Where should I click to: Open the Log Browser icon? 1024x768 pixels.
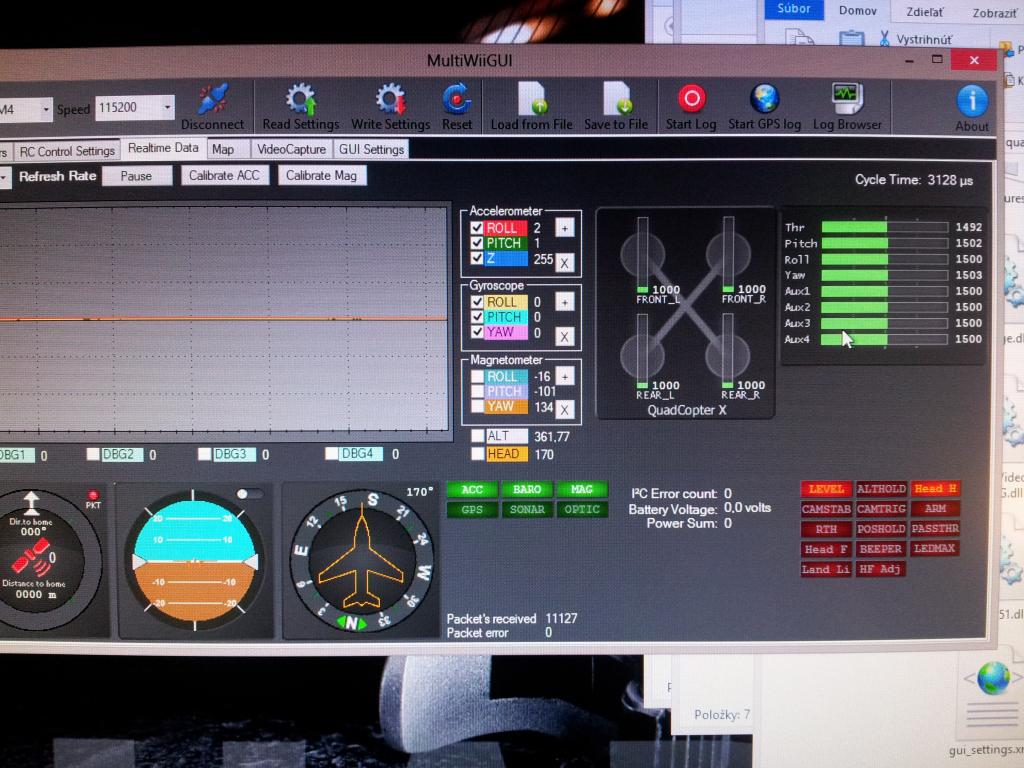tap(847, 98)
